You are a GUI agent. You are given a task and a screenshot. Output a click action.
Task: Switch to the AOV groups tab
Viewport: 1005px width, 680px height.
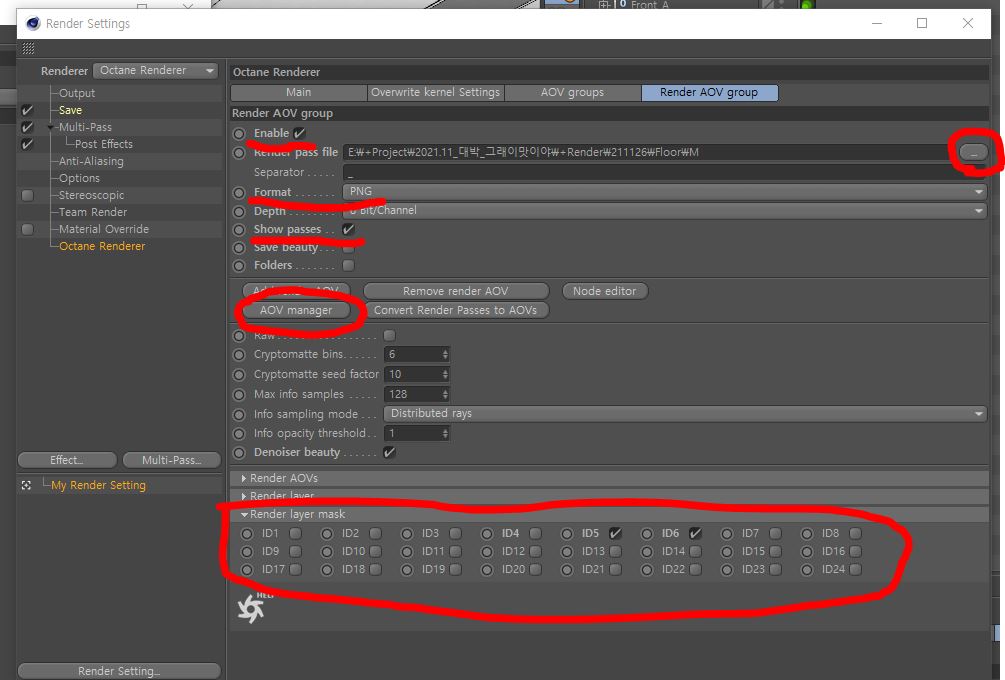pyautogui.click(x=572, y=92)
